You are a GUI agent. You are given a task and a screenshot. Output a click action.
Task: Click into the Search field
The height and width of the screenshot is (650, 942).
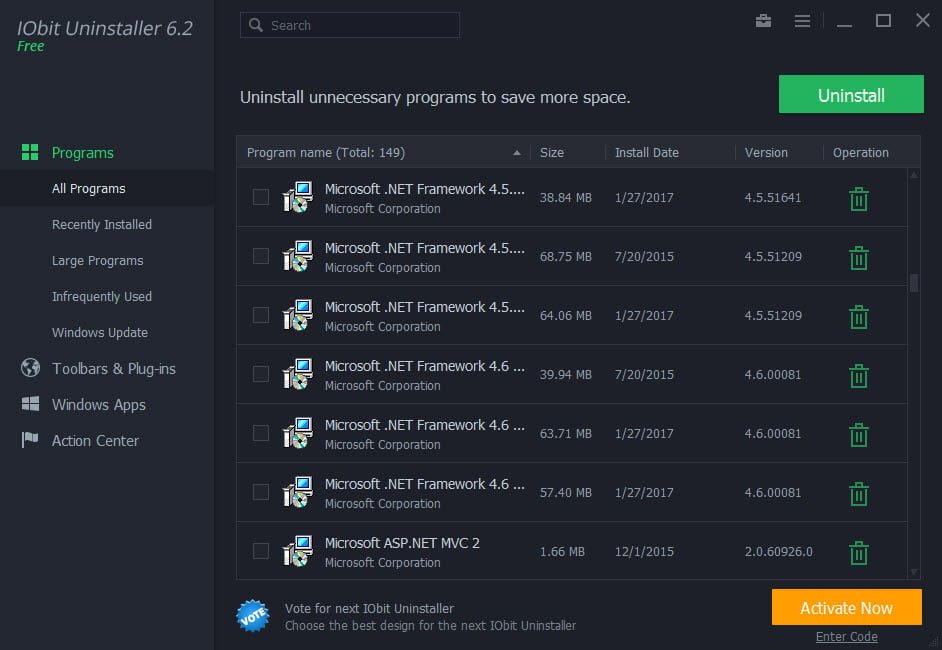coord(350,25)
